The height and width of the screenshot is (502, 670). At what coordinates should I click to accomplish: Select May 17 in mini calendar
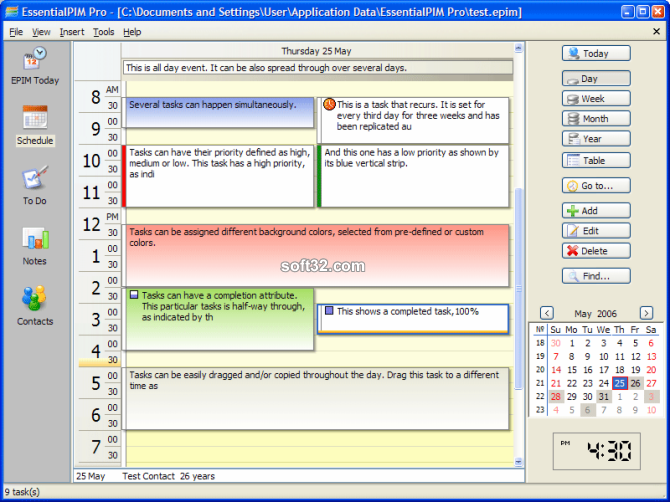coord(603,370)
